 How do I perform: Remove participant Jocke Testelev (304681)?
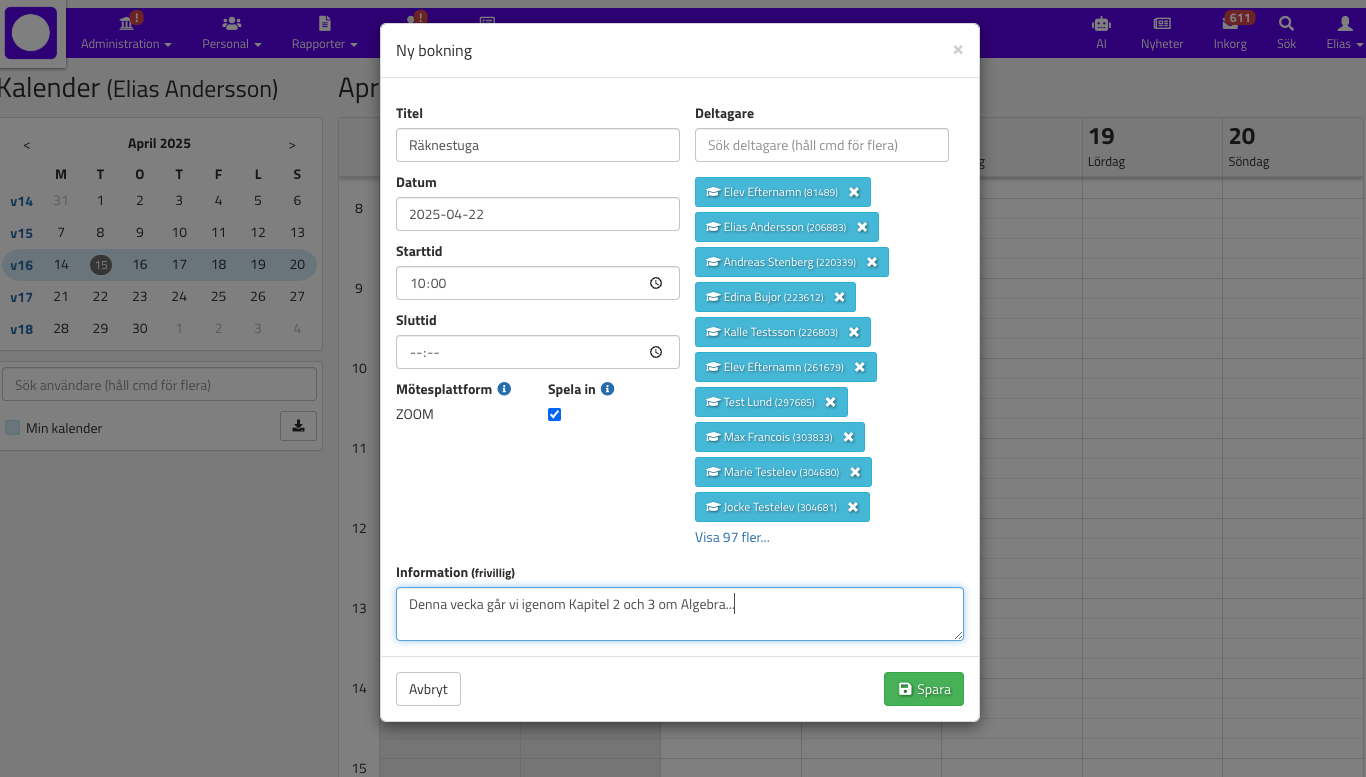[x=853, y=507]
